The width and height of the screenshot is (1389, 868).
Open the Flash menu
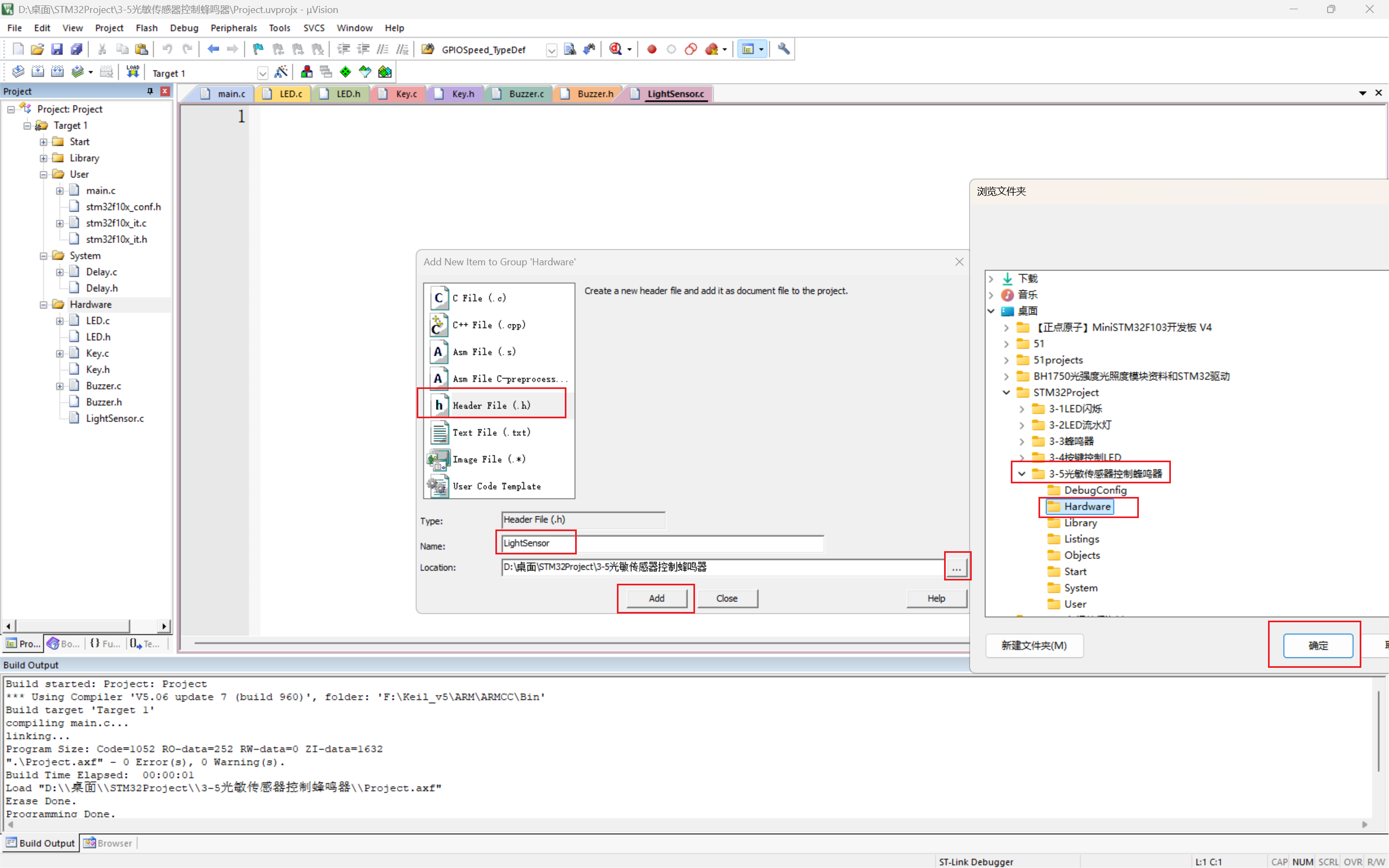tap(146, 28)
